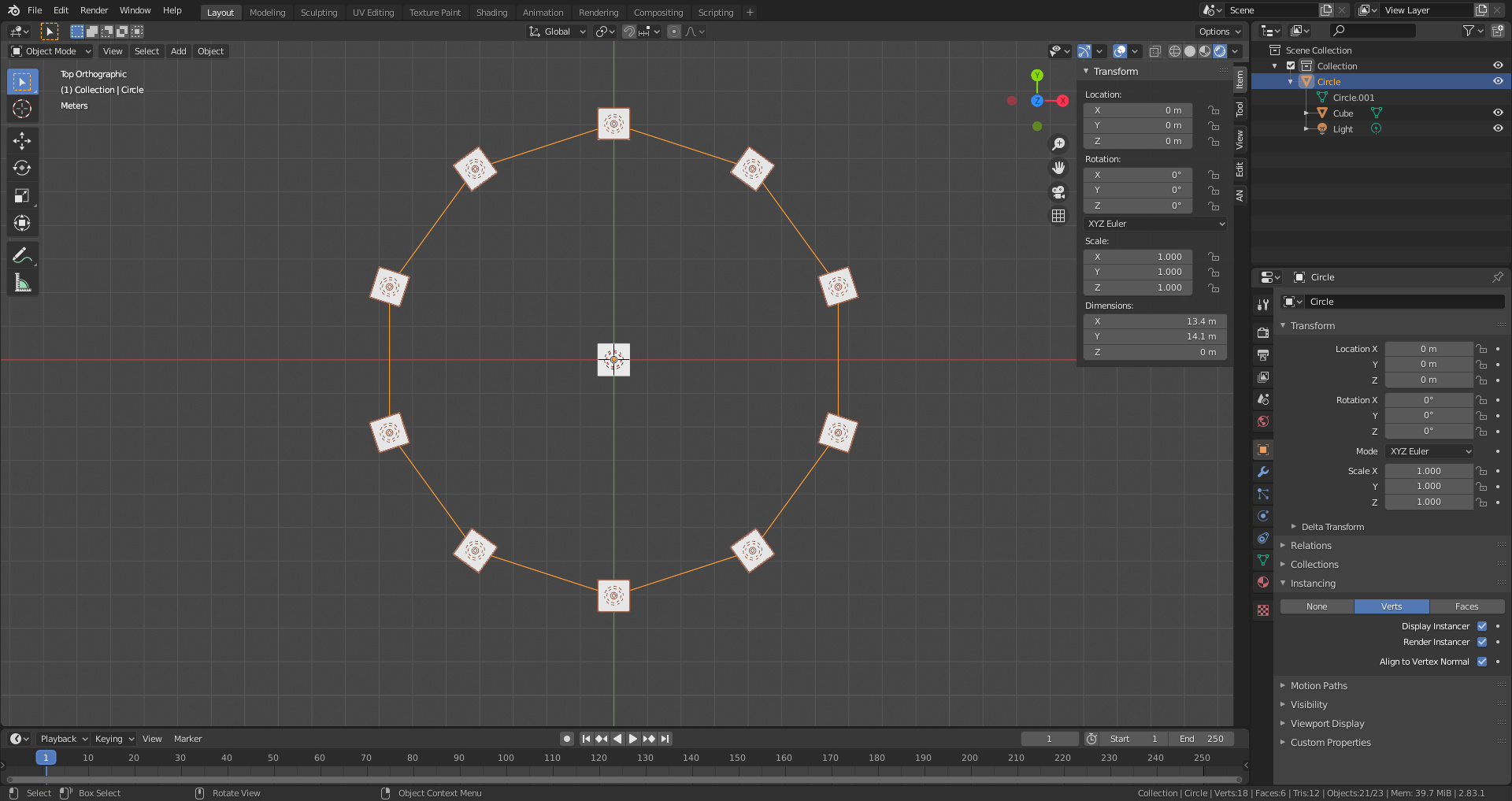This screenshot has width=1512, height=801.
Task: Toggle the camera view icon
Action: pyautogui.click(x=1058, y=192)
